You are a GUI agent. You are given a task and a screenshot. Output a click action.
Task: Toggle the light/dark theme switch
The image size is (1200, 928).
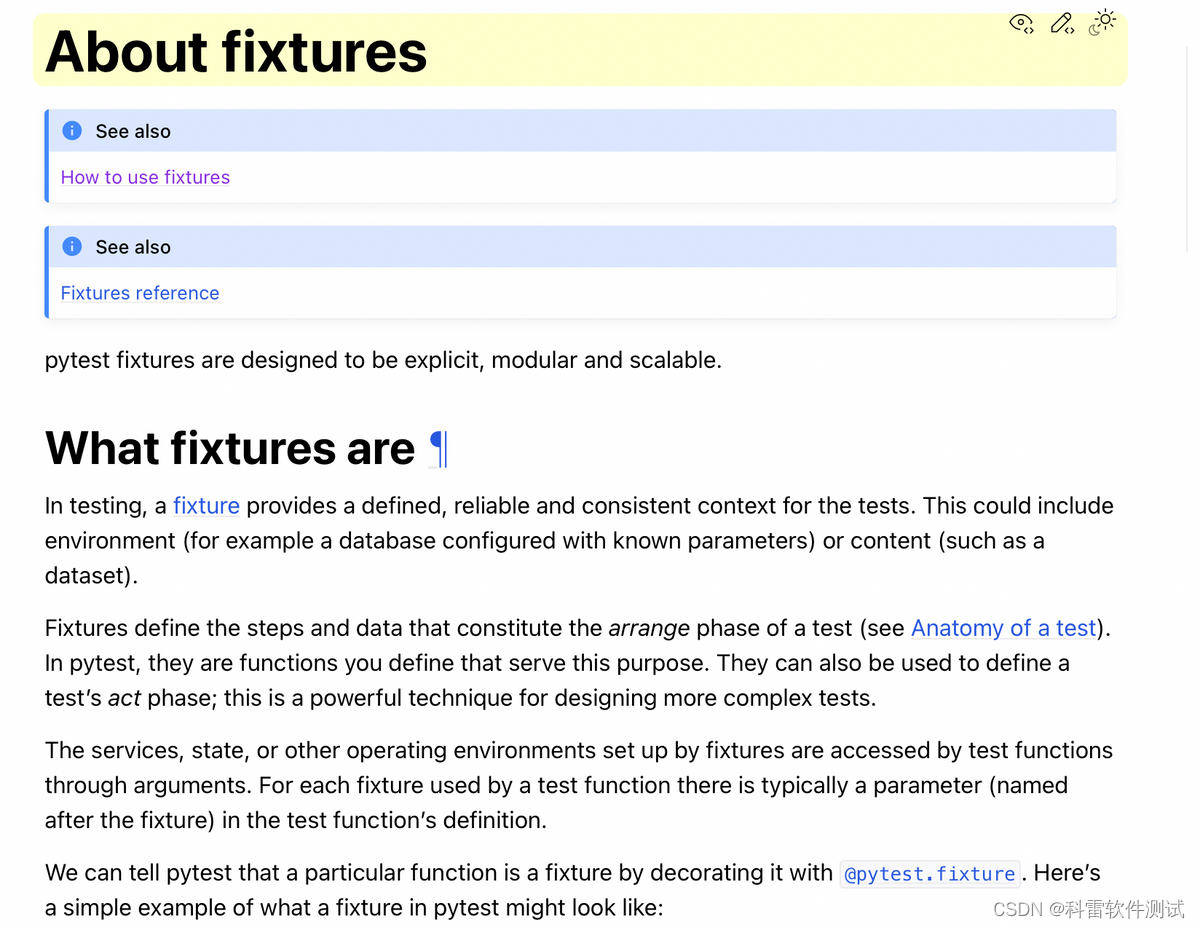[x=1102, y=22]
